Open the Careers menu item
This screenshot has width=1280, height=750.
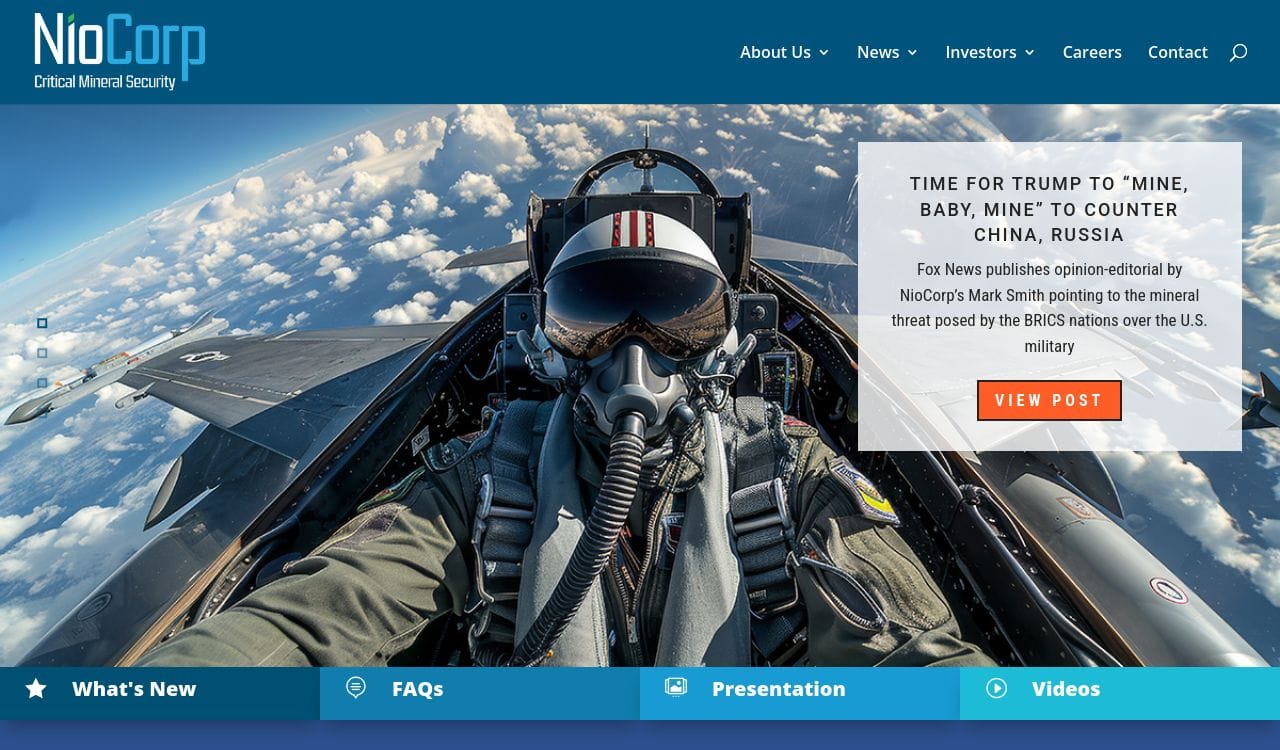[1091, 52]
